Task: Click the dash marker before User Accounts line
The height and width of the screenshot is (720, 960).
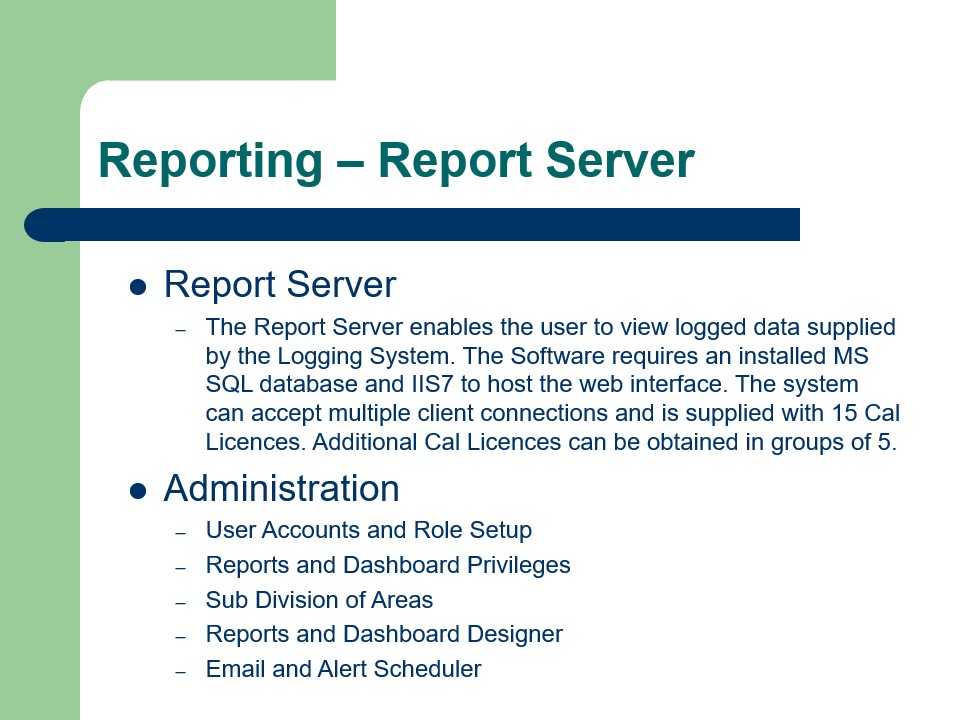Action: tap(179, 531)
